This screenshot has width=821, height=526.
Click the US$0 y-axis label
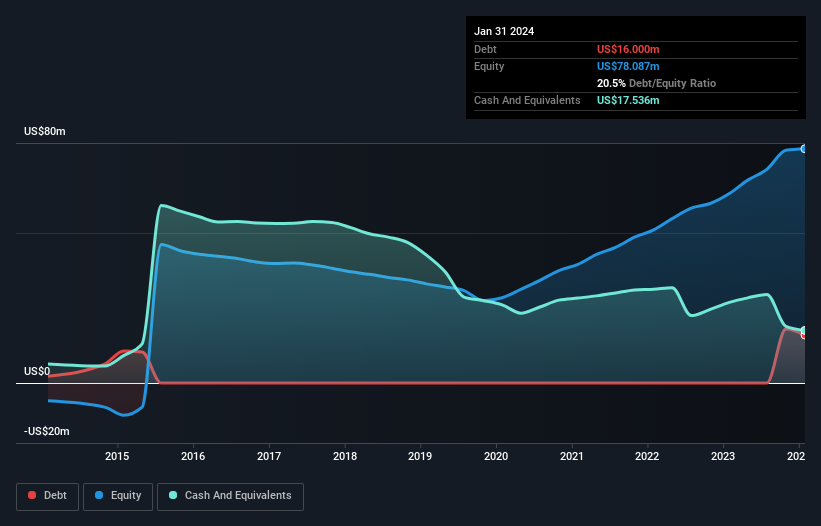[37, 372]
